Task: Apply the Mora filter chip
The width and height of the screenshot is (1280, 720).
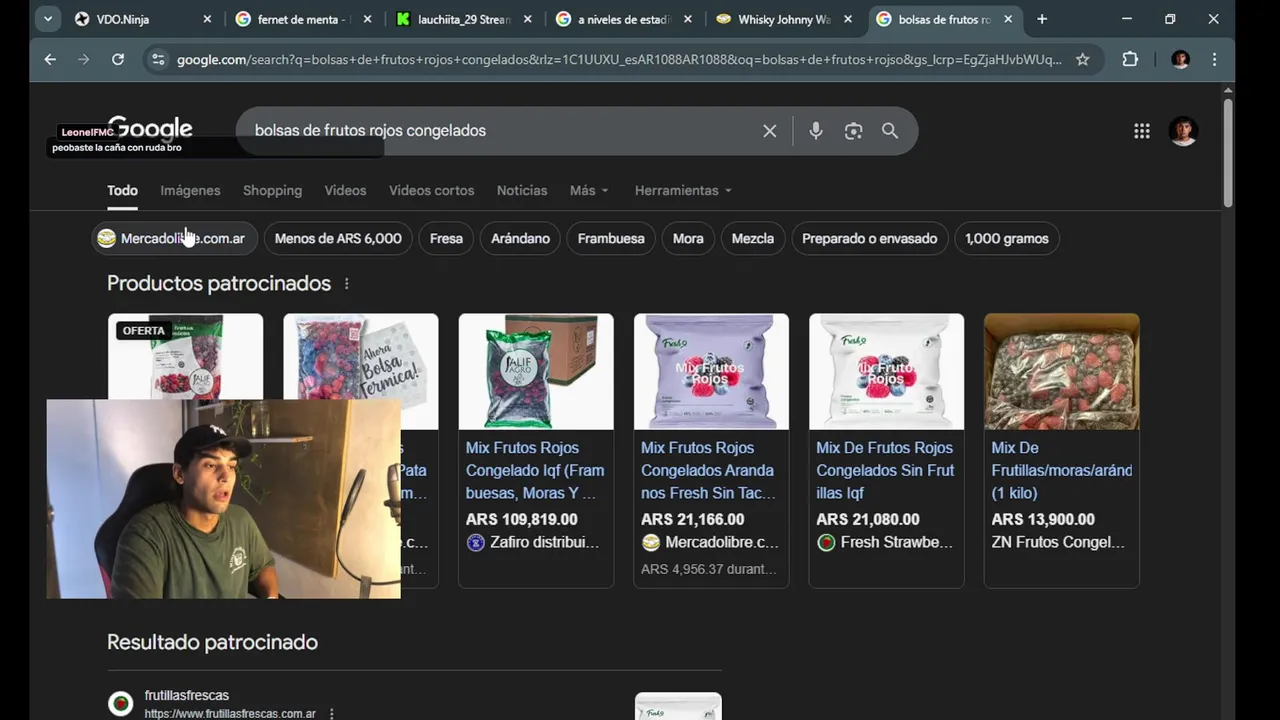Action: pos(688,238)
